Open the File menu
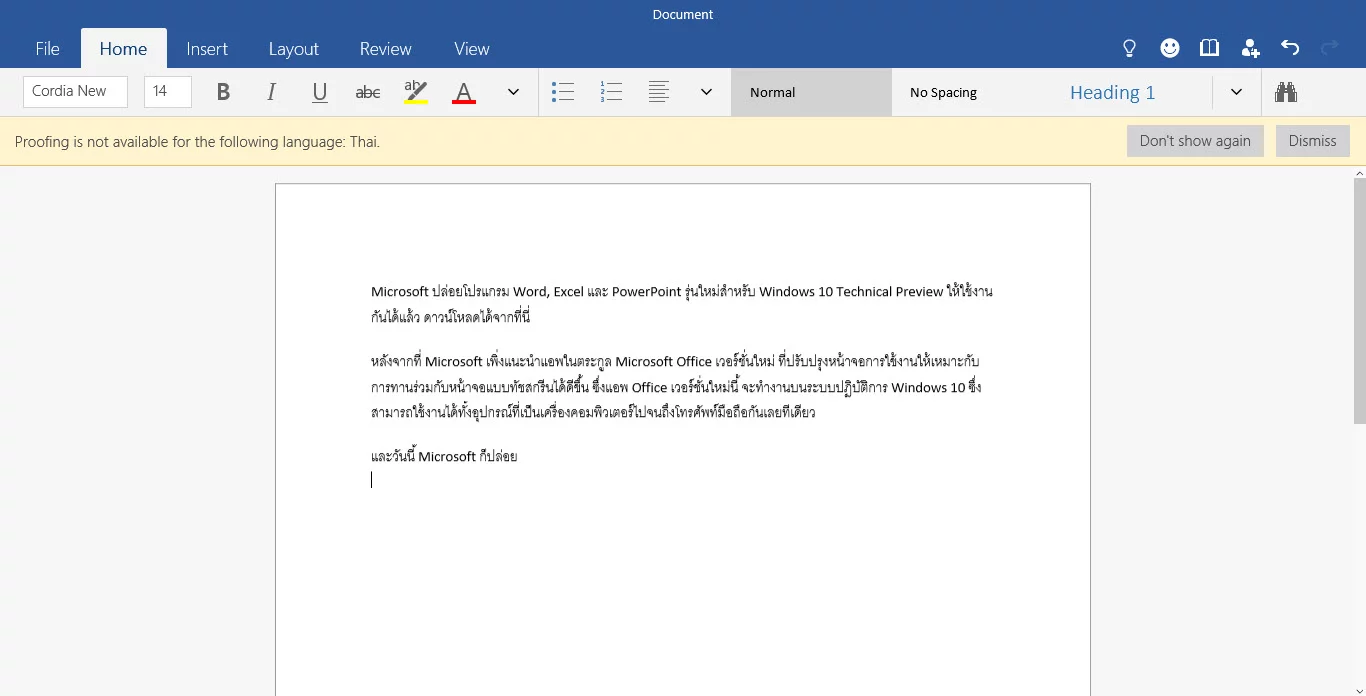1366x696 pixels. (48, 49)
